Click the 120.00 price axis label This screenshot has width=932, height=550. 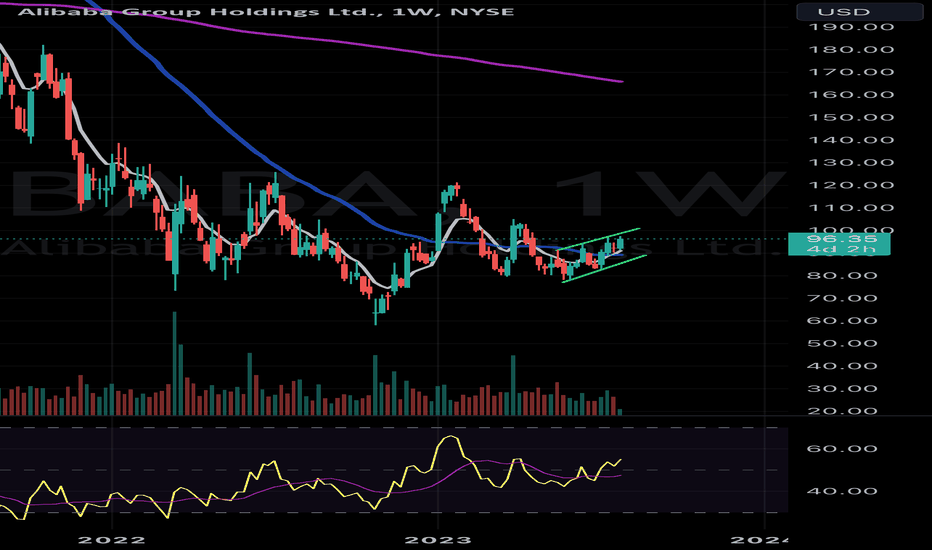pyautogui.click(x=851, y=185)
